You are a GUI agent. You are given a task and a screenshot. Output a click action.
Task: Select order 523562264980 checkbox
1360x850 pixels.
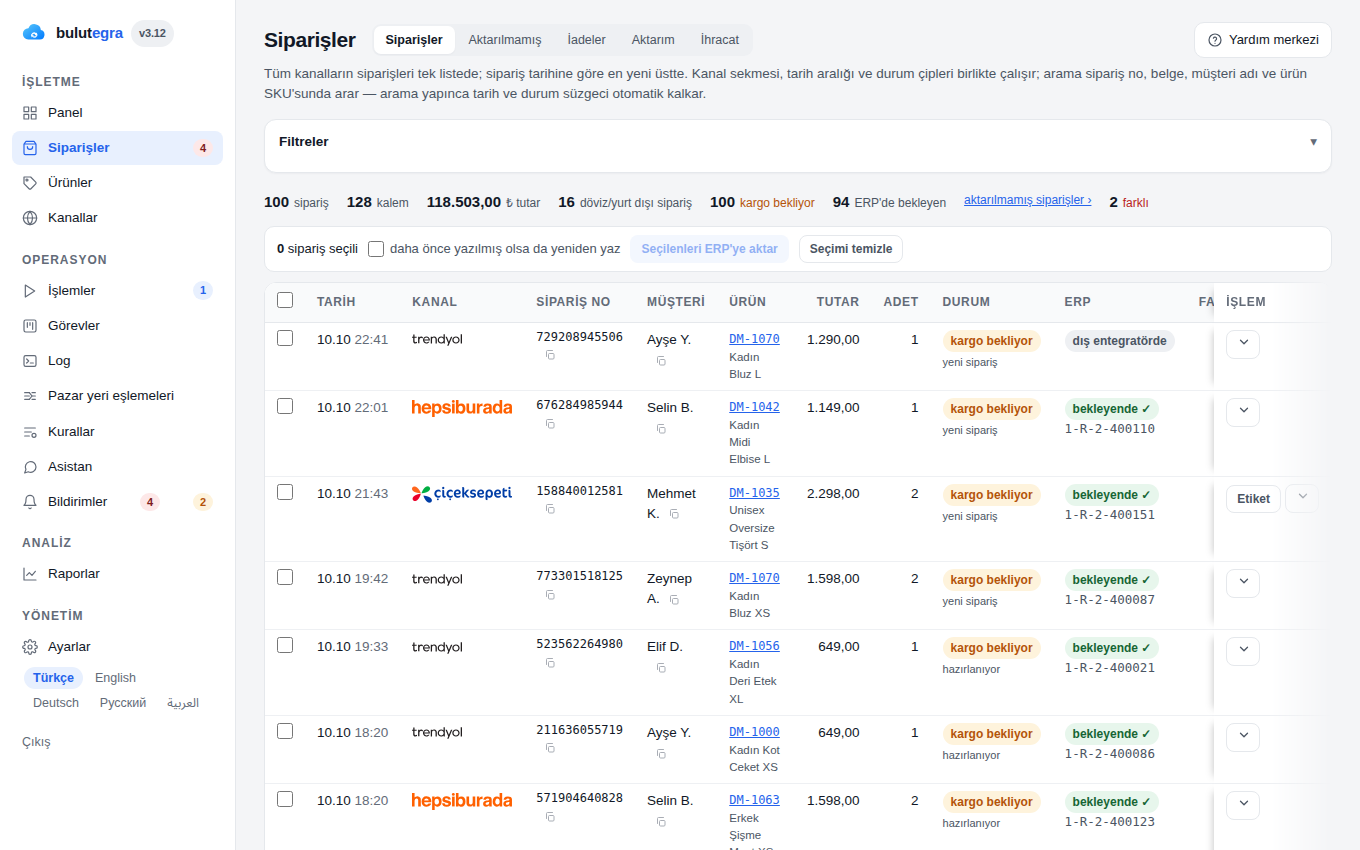(285, 645)
